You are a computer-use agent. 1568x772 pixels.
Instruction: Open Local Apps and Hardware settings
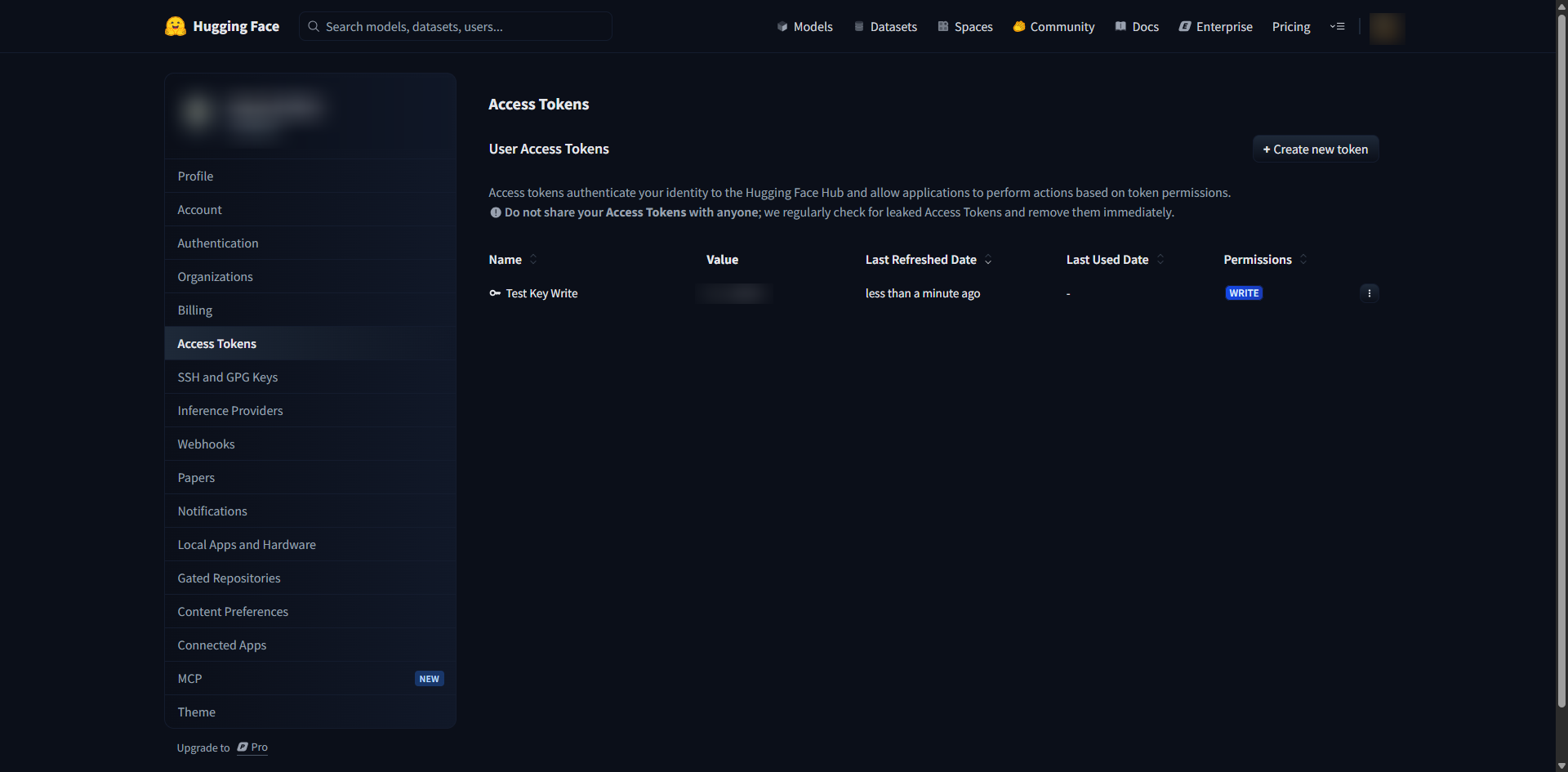point(310,544)
